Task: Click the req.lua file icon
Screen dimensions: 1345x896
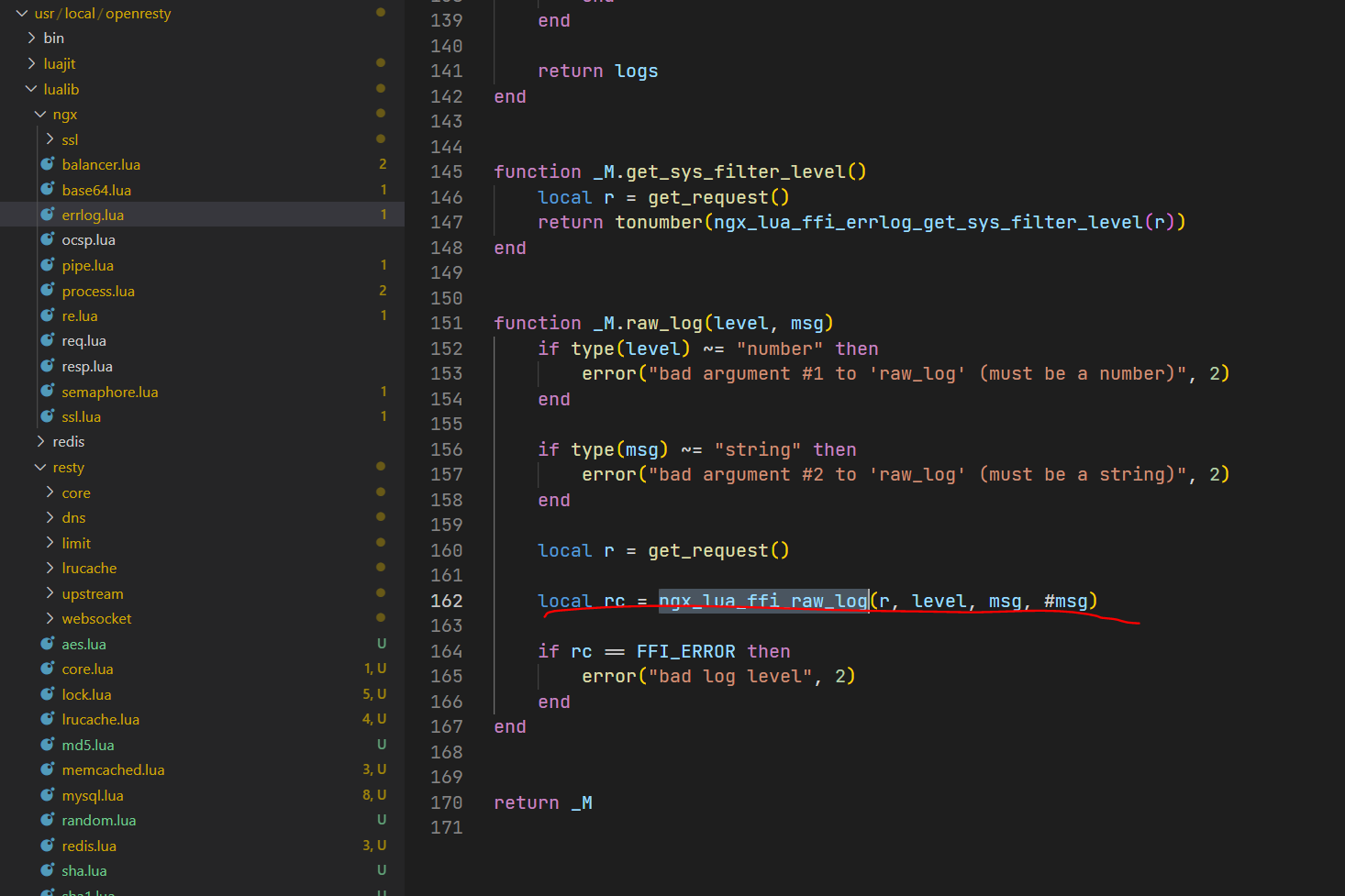Action: point(48,340)
